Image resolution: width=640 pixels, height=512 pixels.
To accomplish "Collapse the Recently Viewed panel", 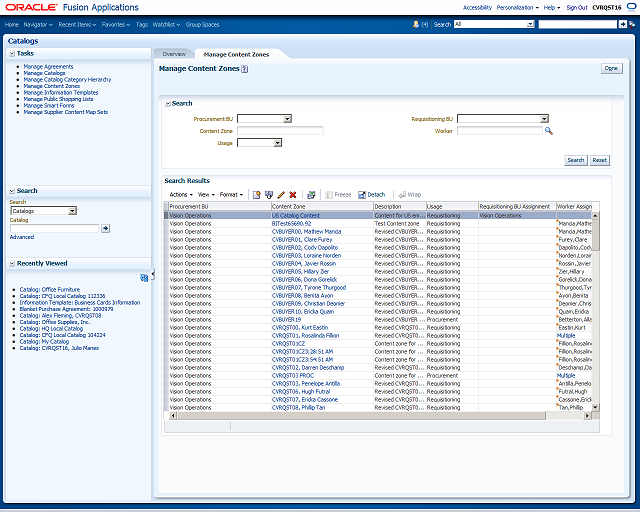I will pos(12,263).
